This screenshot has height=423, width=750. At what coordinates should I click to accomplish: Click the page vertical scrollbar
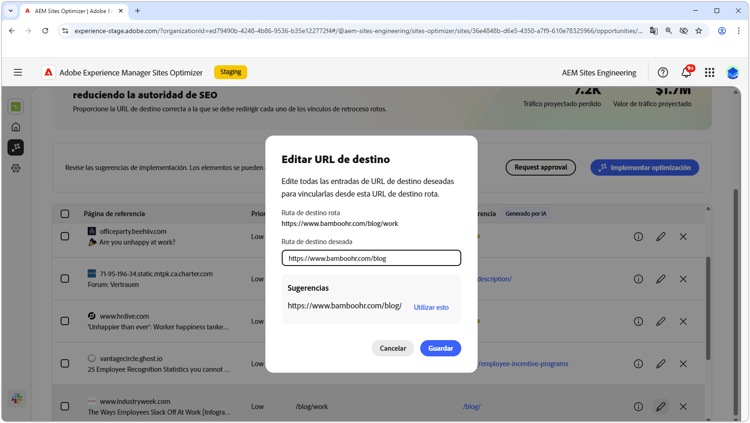tap(736, 301)
